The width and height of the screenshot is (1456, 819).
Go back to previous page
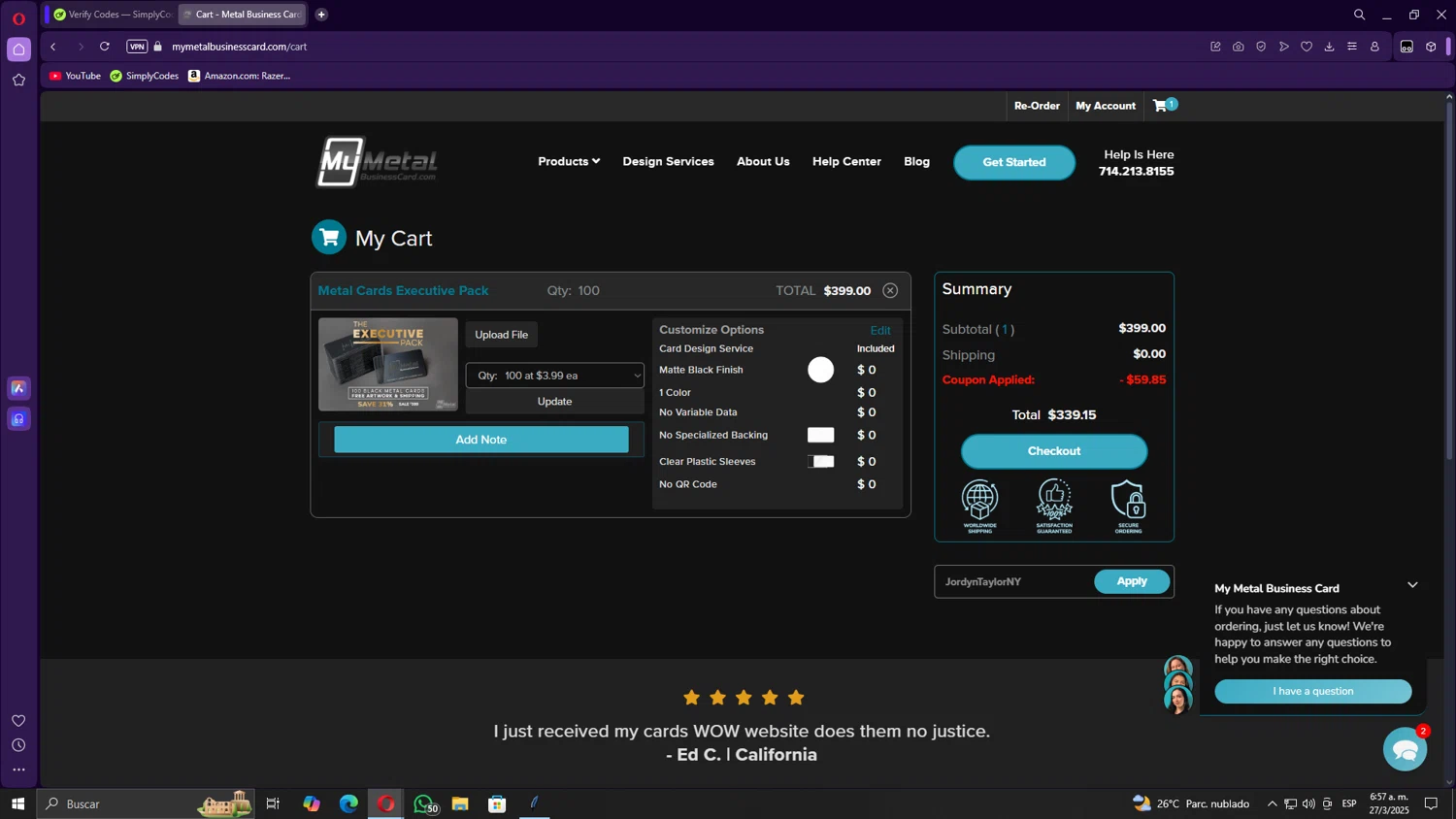(x=53, y=47)
